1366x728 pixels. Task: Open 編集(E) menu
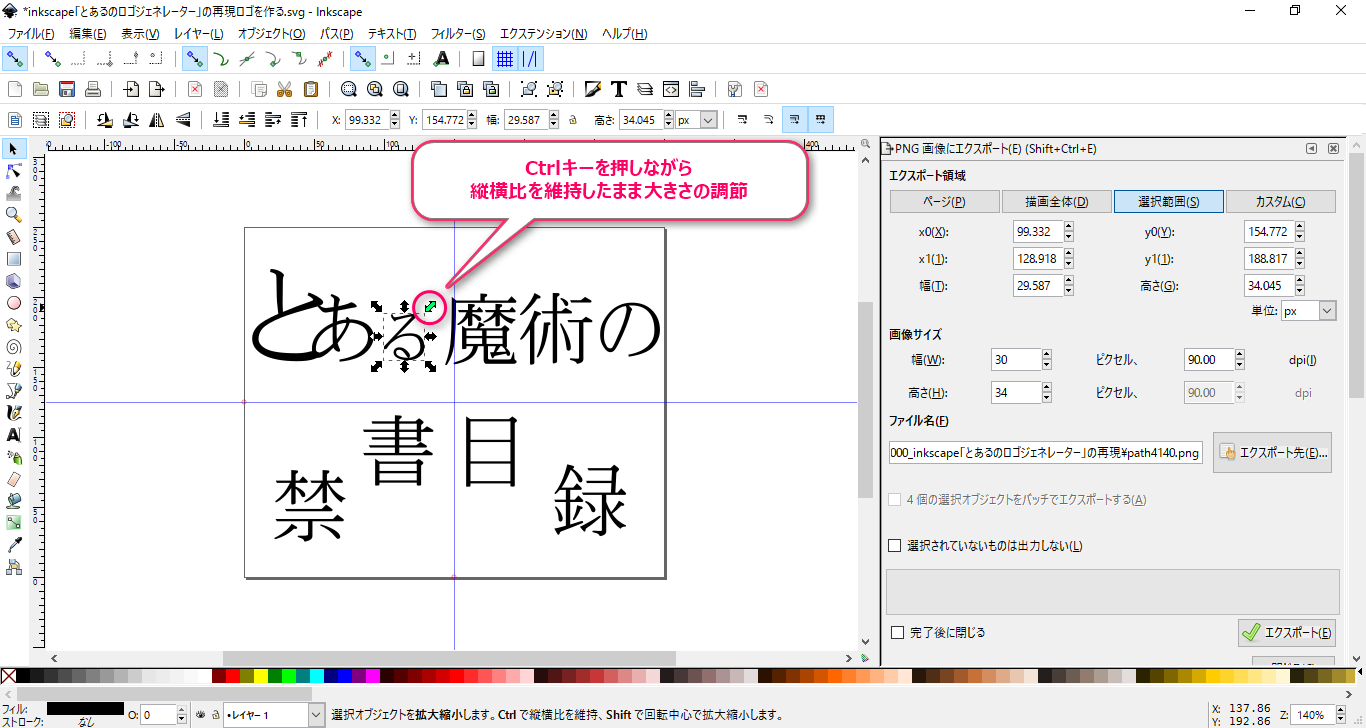tap(87, 34)
